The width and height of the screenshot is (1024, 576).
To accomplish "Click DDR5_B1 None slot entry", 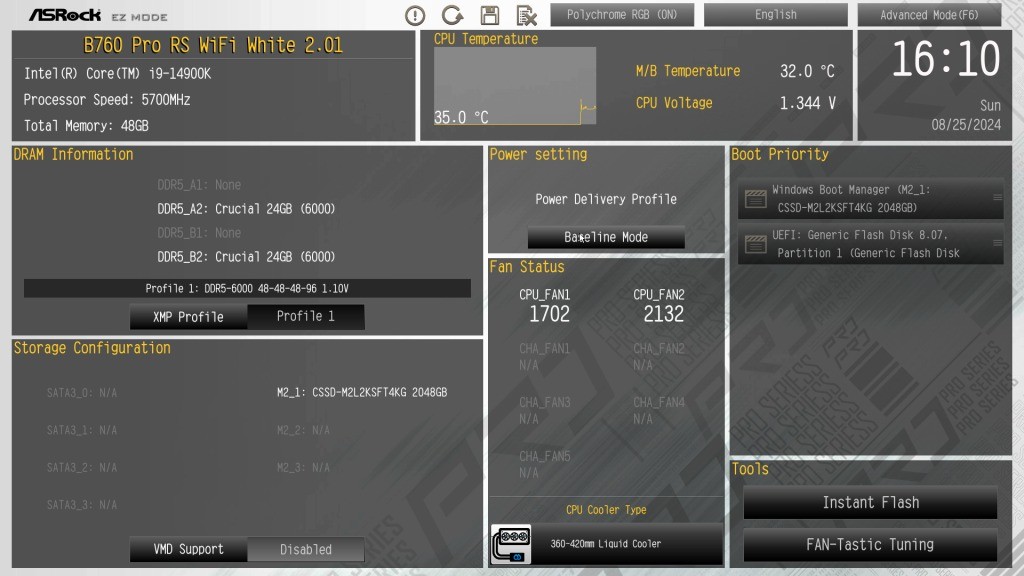I will [199, 232].
